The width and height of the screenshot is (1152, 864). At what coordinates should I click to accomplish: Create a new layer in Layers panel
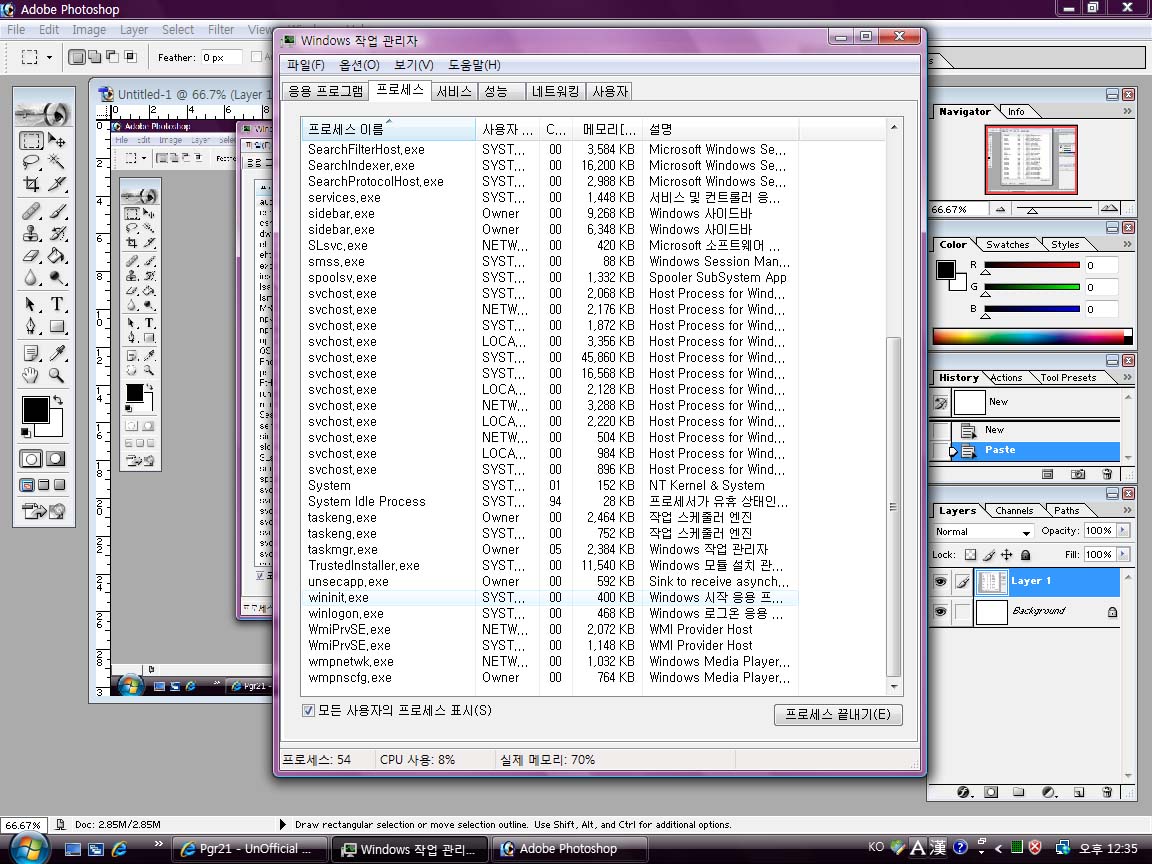point(1079,792)
